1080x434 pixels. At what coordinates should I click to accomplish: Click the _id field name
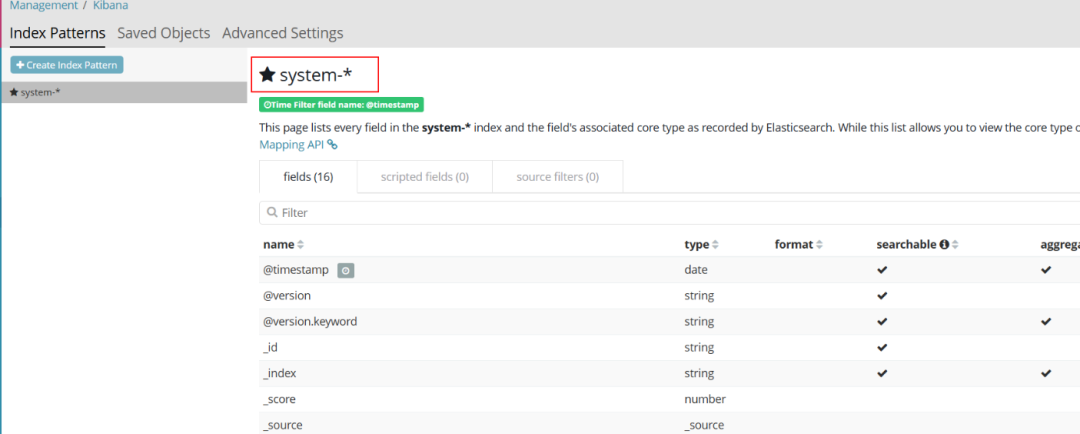pos(270,347)
